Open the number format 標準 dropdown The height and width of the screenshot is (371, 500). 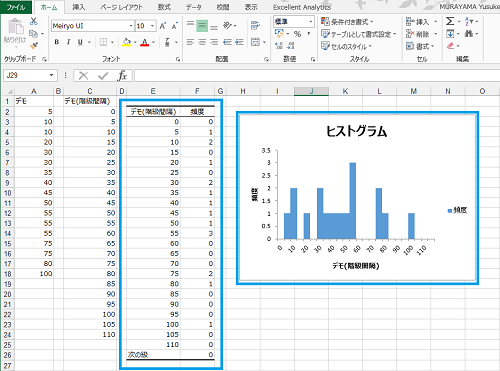pyautogui.click(x=311, y=22)
